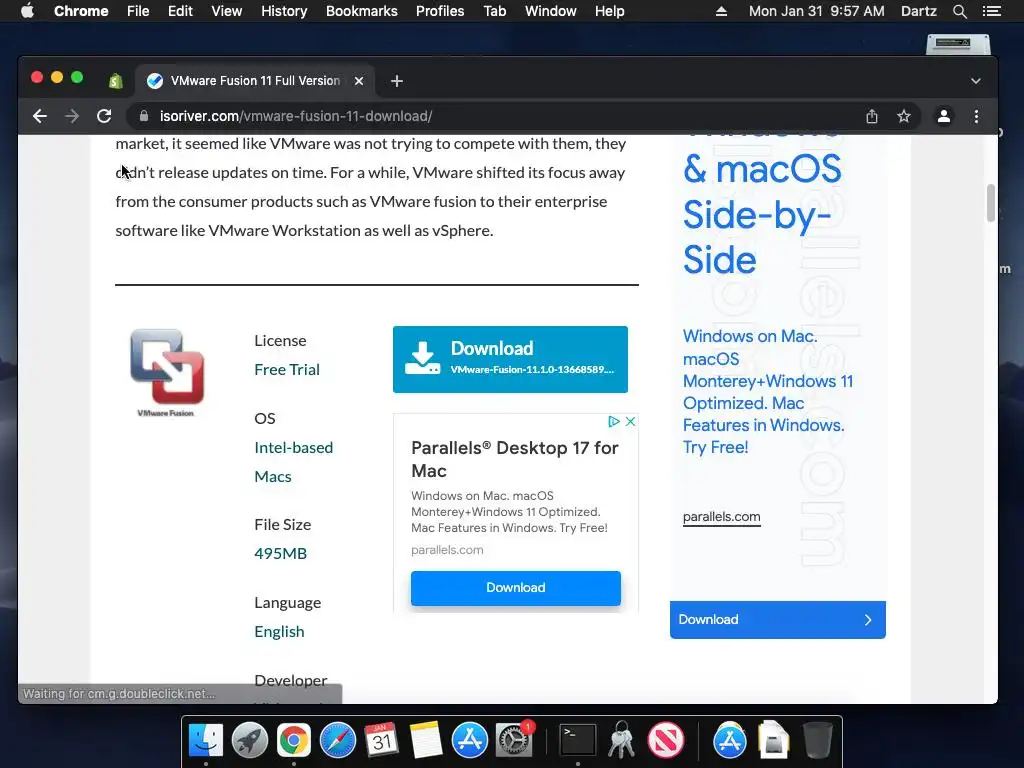Open the Apple menu
Screen dimensions: 1024x768
tap(27, 11)
